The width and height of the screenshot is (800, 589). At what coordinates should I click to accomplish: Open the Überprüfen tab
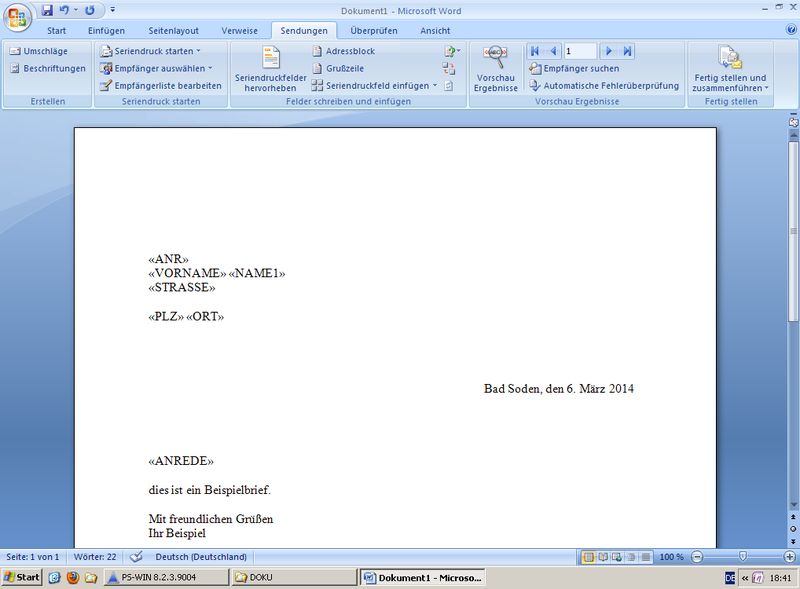(373, 31)
